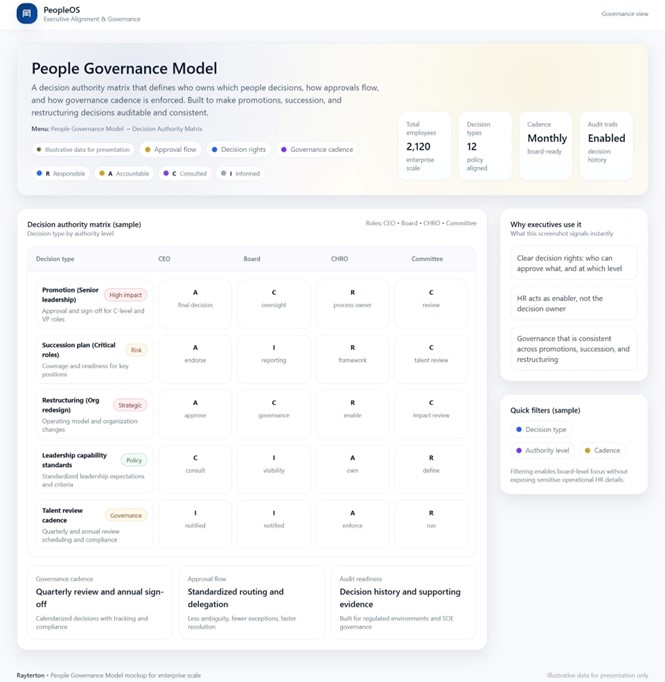Open the Cadence Monthly stat card
The height and width of the screenshot is (682, 665).
click(545, 146)
